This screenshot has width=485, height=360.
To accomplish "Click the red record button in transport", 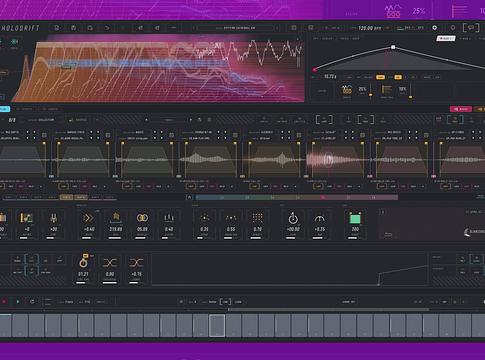I will pyautogui.click(x=4, y=302).
